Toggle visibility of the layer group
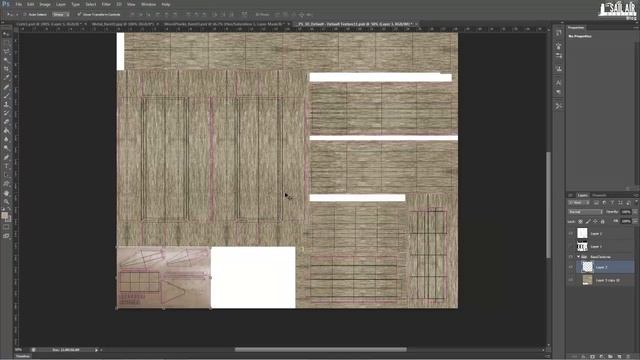The width and height of the screenshot is (640, 360). (571, 257)
